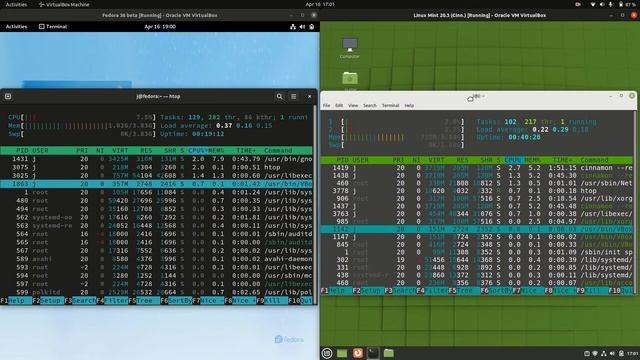Screen dimensions: 640x360
Task: Sort by the CPU% column in the Mint htop
Action: click(513, 160)
